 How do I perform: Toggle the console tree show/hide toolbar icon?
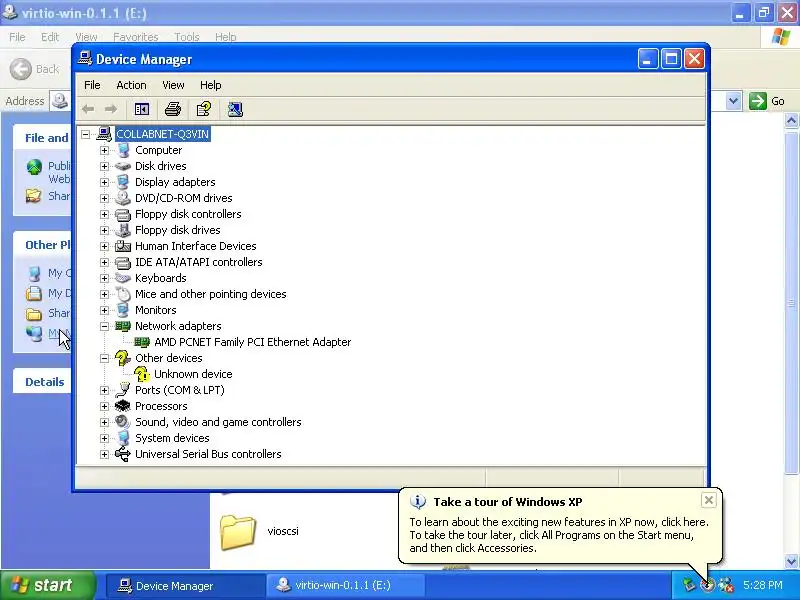142,109
